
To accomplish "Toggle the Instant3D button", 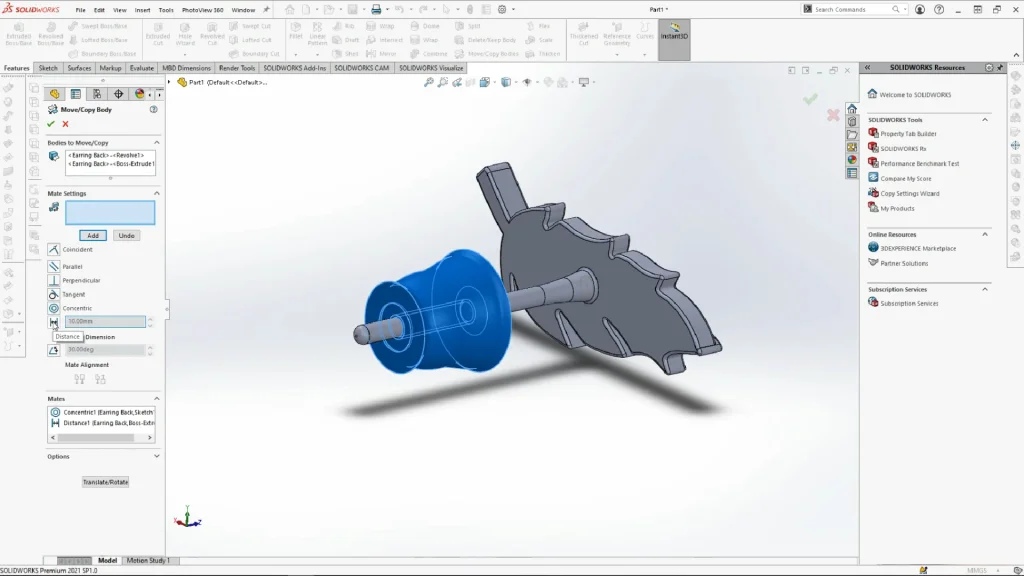I will click(674, 40).
